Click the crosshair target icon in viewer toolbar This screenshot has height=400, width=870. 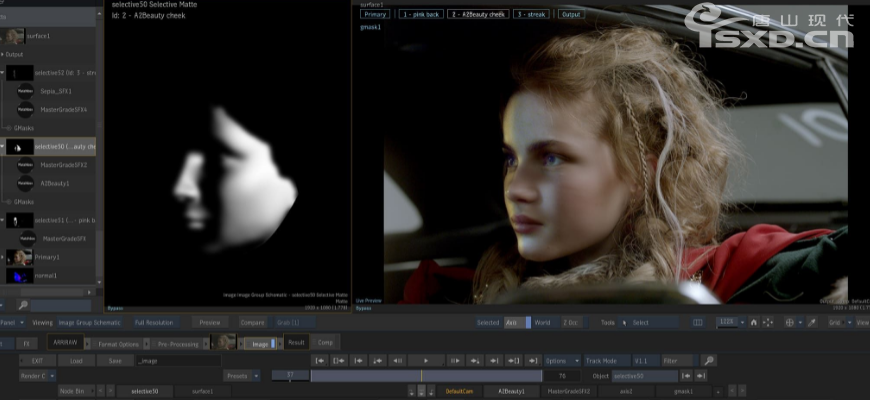tap(789, 323)
